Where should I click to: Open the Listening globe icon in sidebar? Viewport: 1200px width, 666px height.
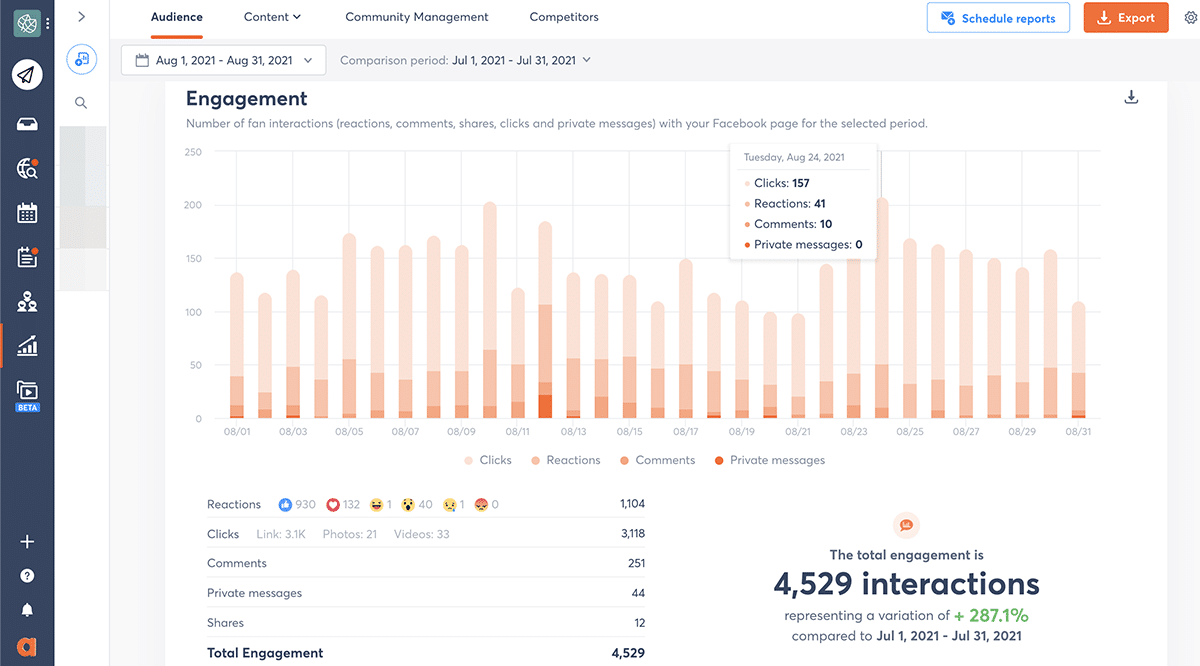27,169
